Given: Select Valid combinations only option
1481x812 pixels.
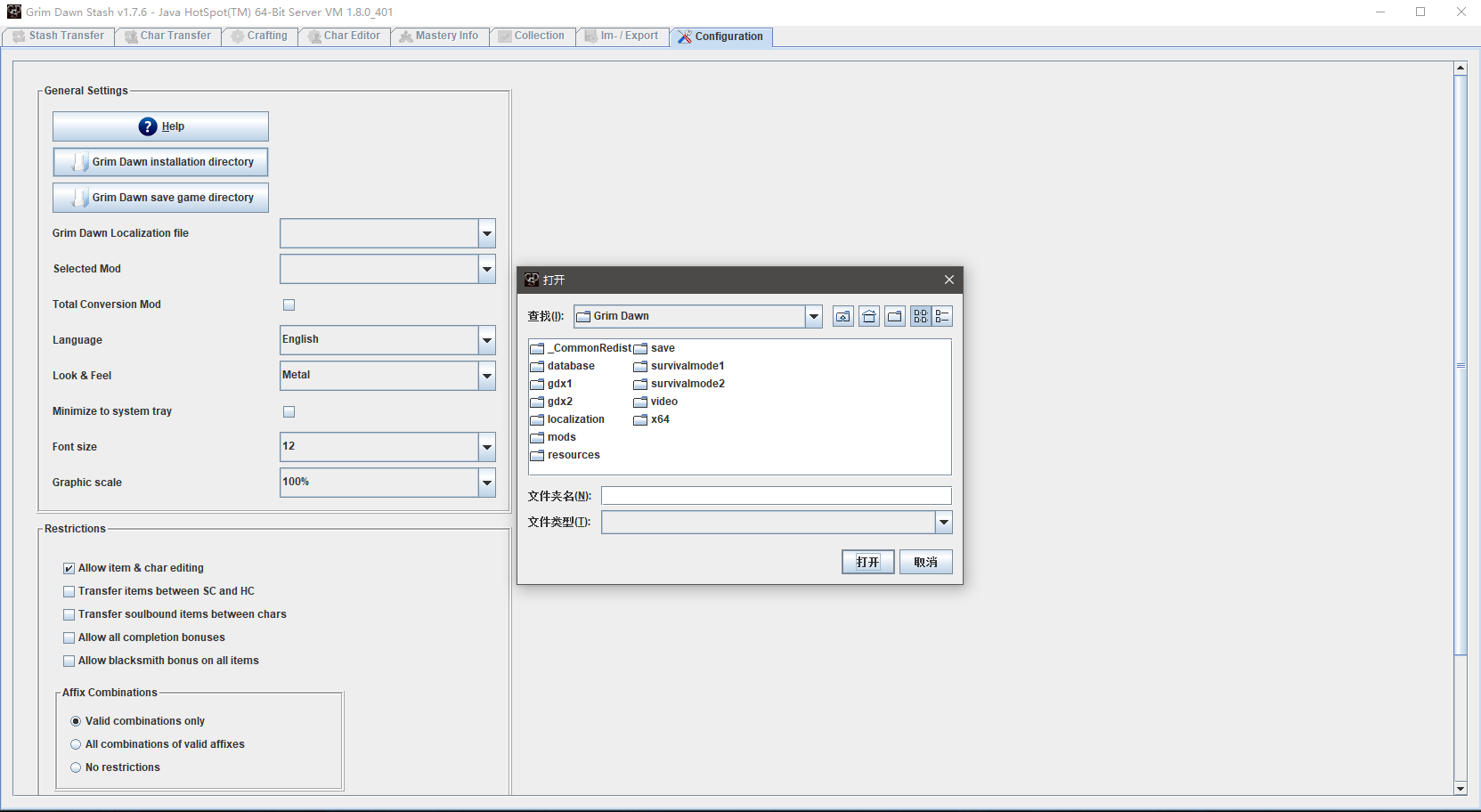Looking at the screenshot, I should pos(76,721).
